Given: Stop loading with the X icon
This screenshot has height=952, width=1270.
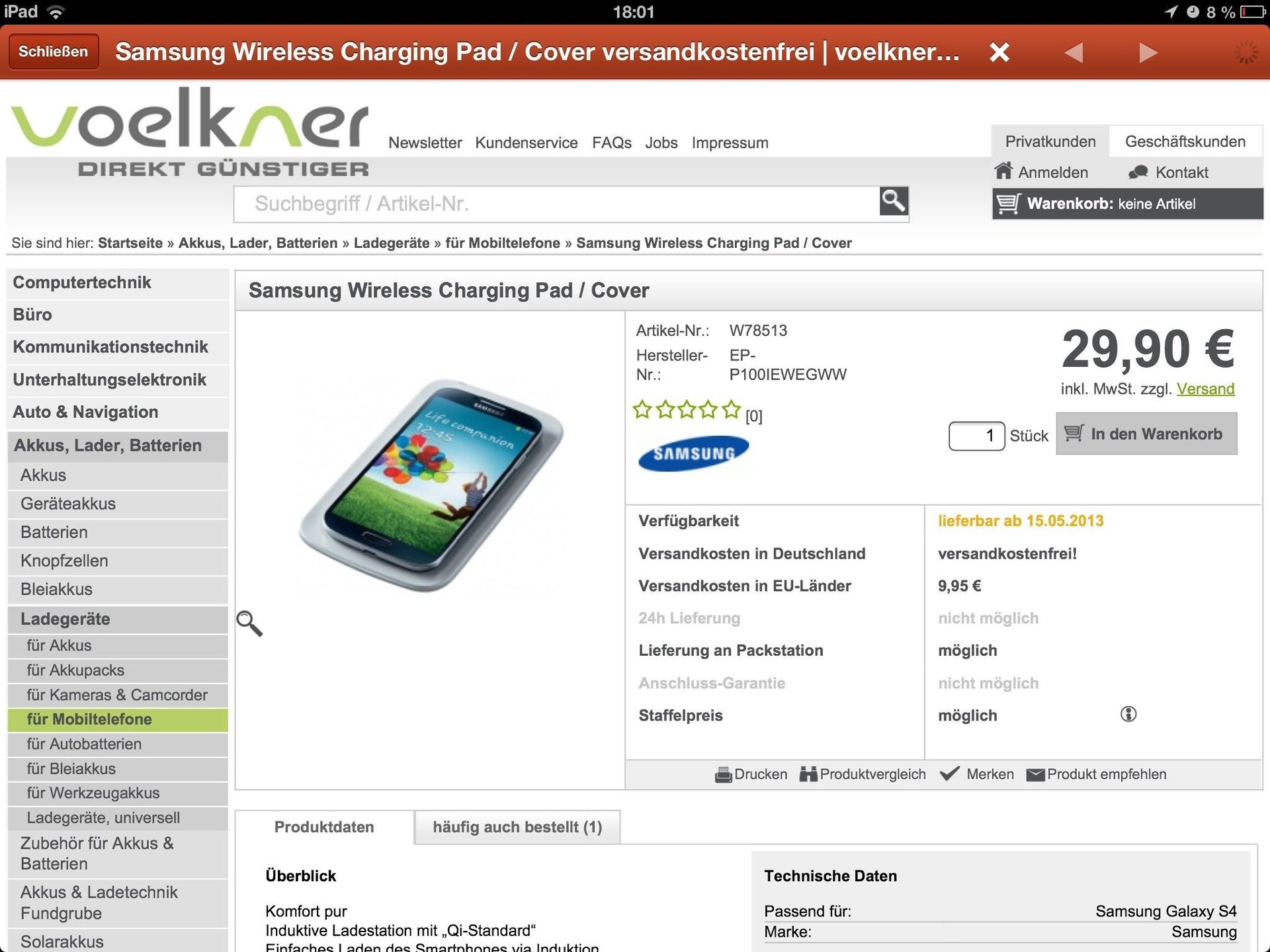Looking at the screenshot, I should click(x=999, y=52).
